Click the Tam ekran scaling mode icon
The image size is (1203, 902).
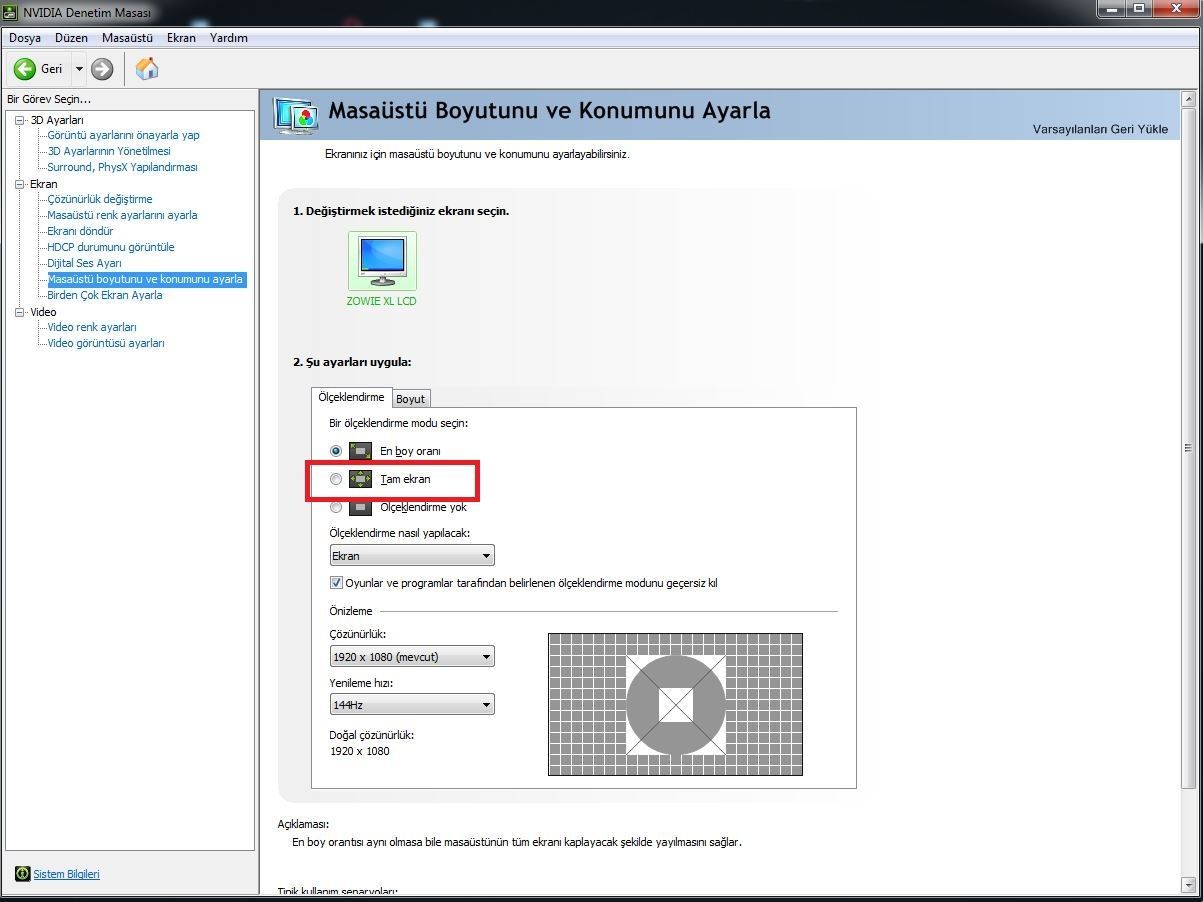click(x=361, y=479)
